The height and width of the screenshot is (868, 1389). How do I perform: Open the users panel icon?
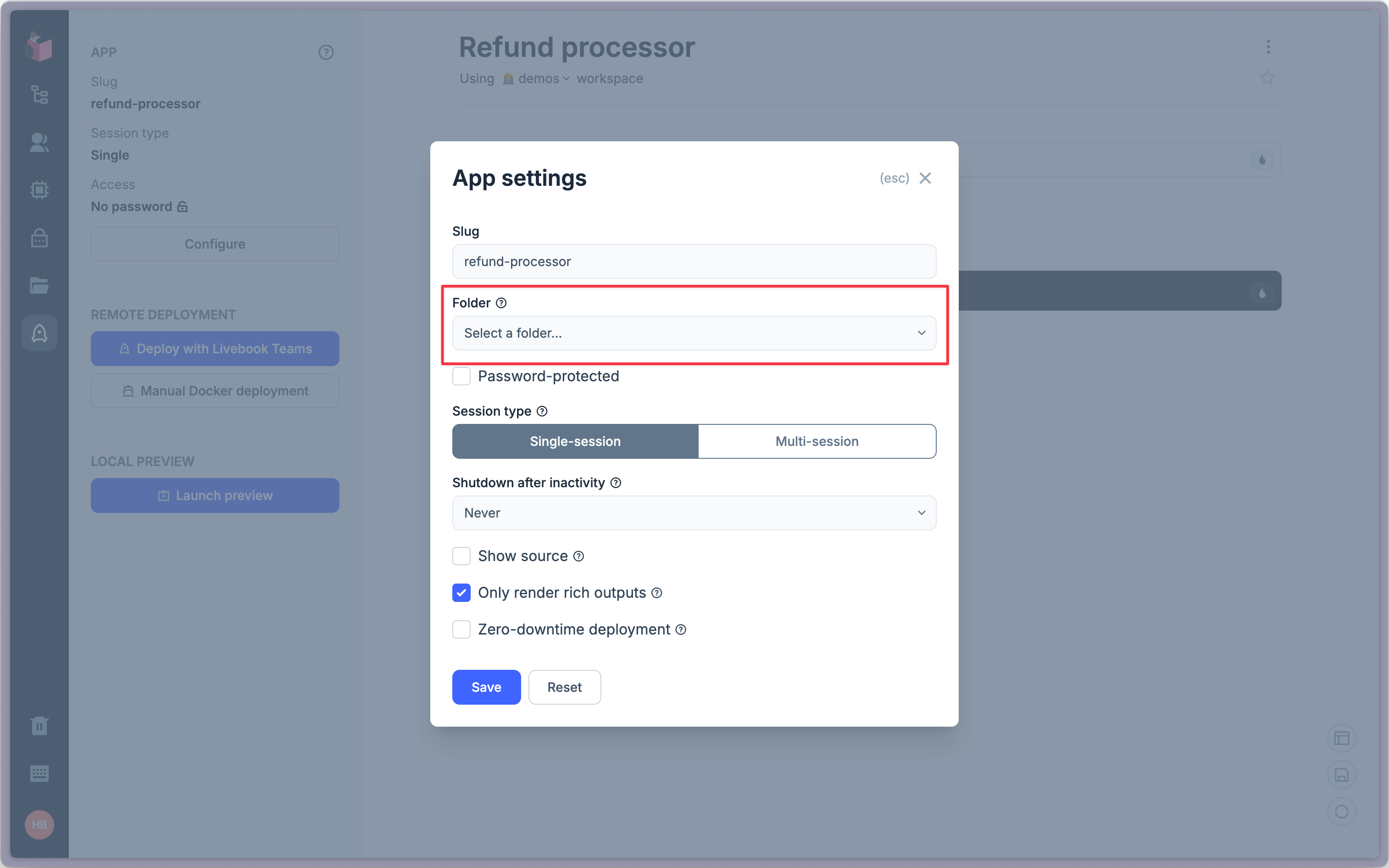coord(39,142)
